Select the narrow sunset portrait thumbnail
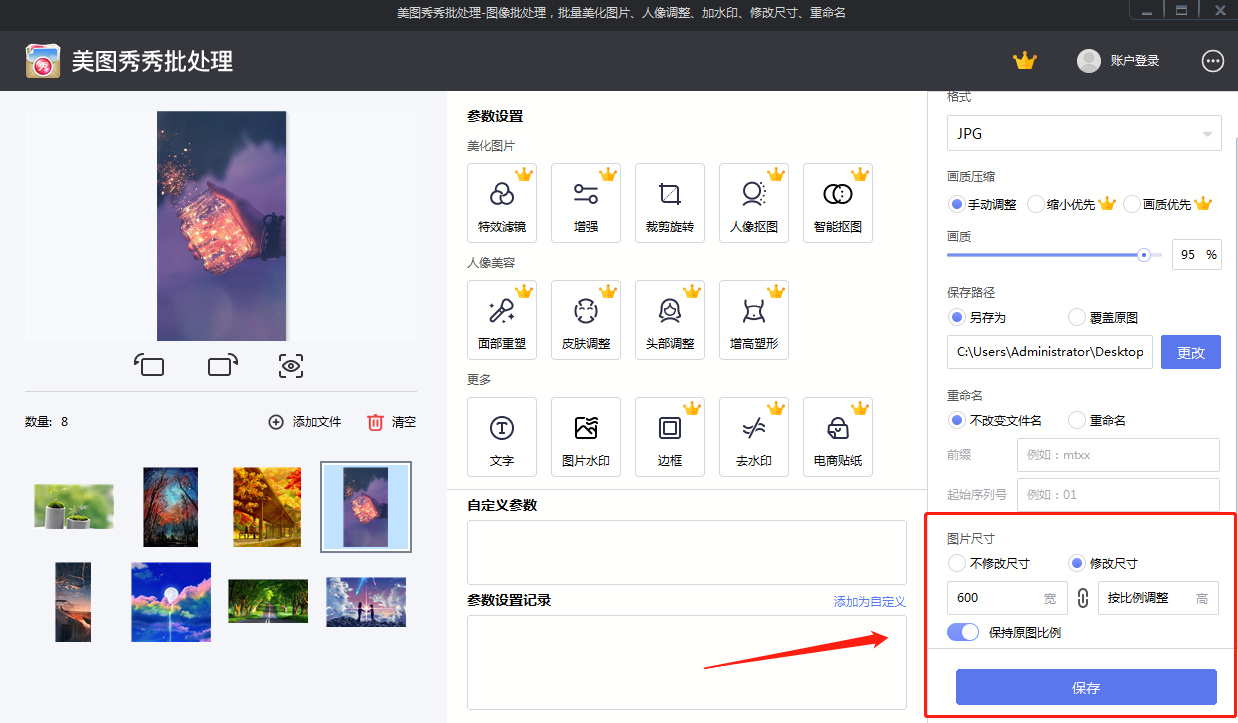The height and width of the screenshot is (723, 1238). coord(73,601)
